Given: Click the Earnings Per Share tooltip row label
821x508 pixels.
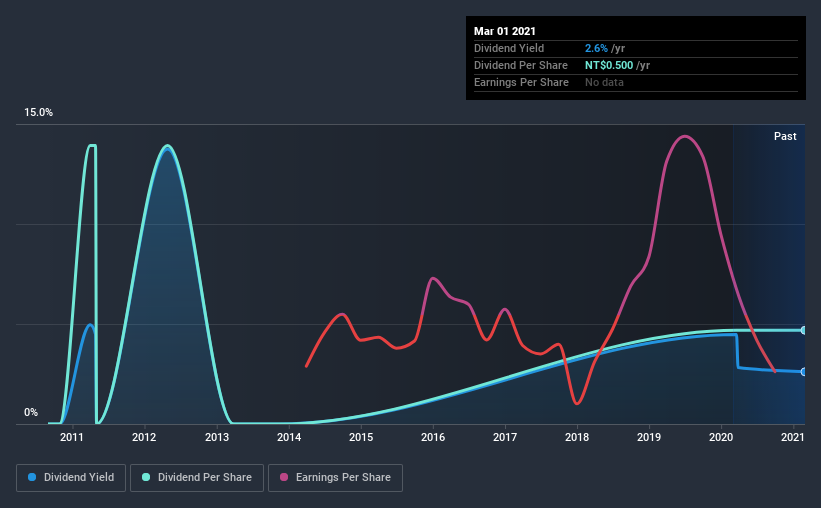Looking at the screenshot, I should click(x=522, y=82).
